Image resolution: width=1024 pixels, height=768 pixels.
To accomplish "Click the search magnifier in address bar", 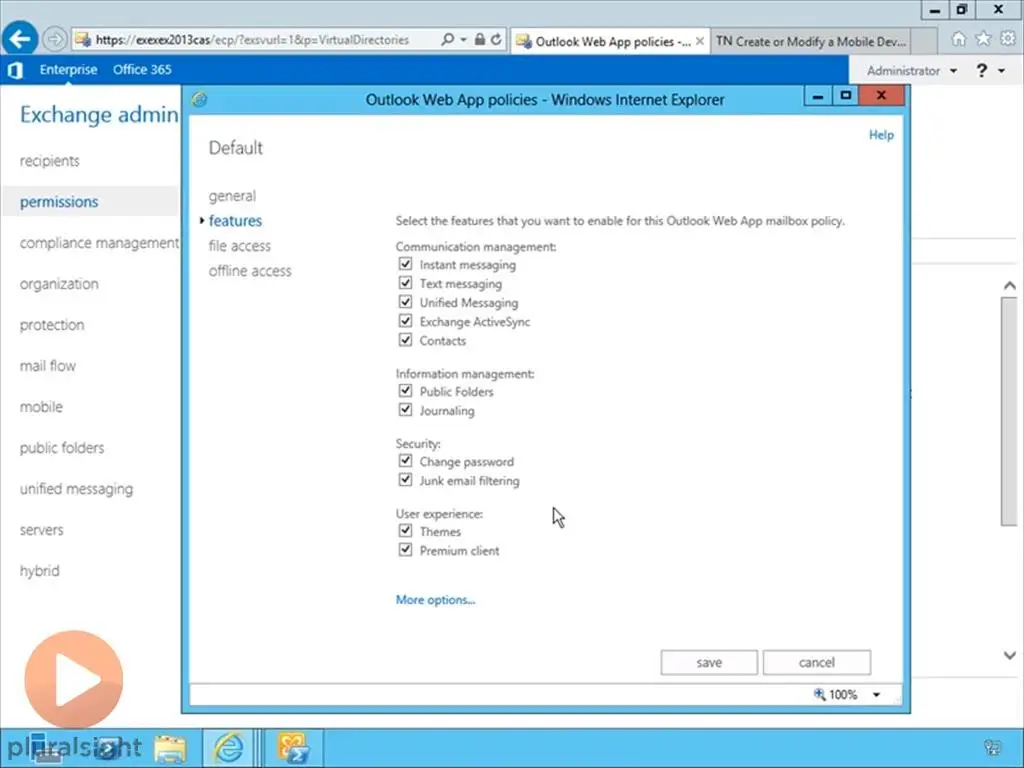I will [447, 40].
